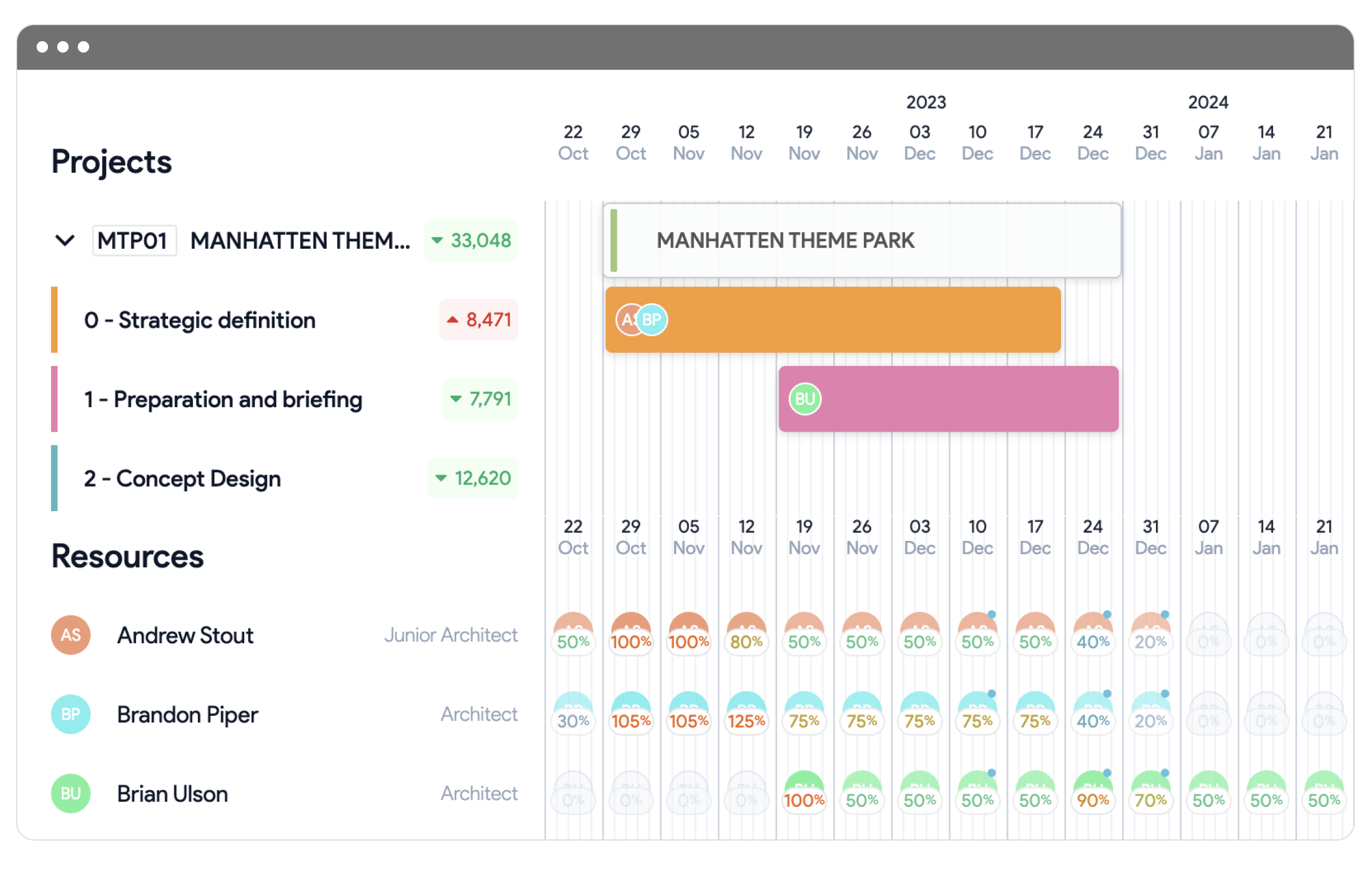Viewport: 1372px width, 892px height.
Task: Click the red 8,471 budget badge
Action: pyautogui.click(x=478, y=320)
